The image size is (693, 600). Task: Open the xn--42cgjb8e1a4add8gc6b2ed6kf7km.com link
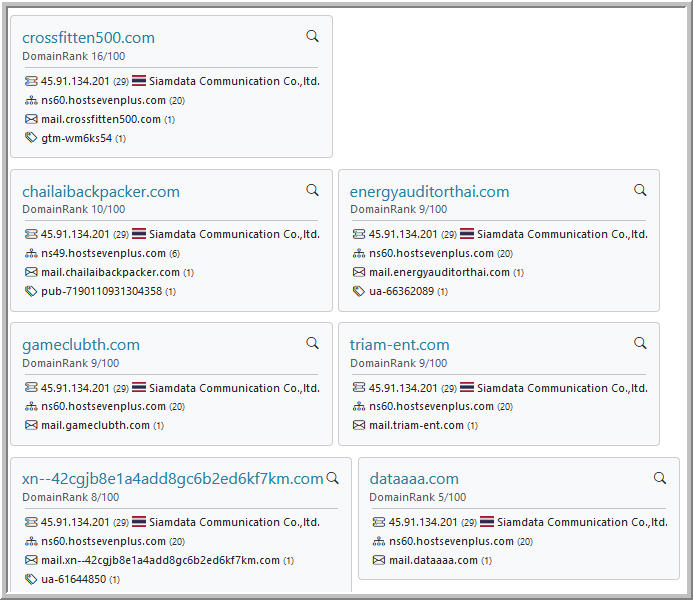point(173,479)
